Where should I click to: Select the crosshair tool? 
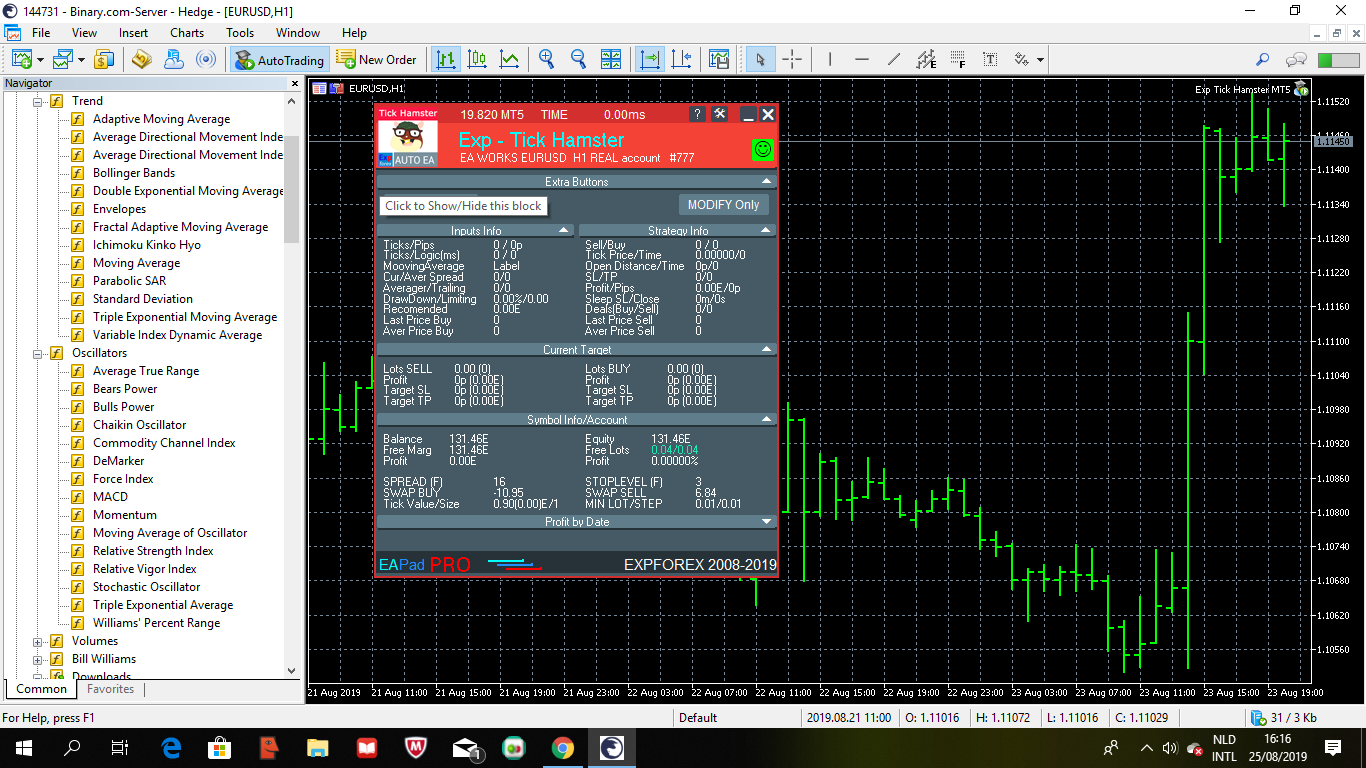[x=792, y=60]
